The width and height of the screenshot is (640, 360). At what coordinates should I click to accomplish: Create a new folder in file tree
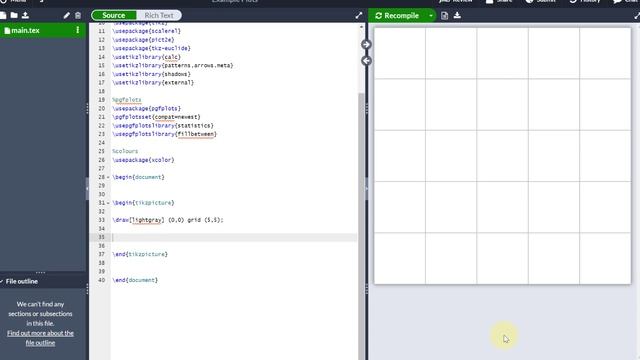click(14, 16)
